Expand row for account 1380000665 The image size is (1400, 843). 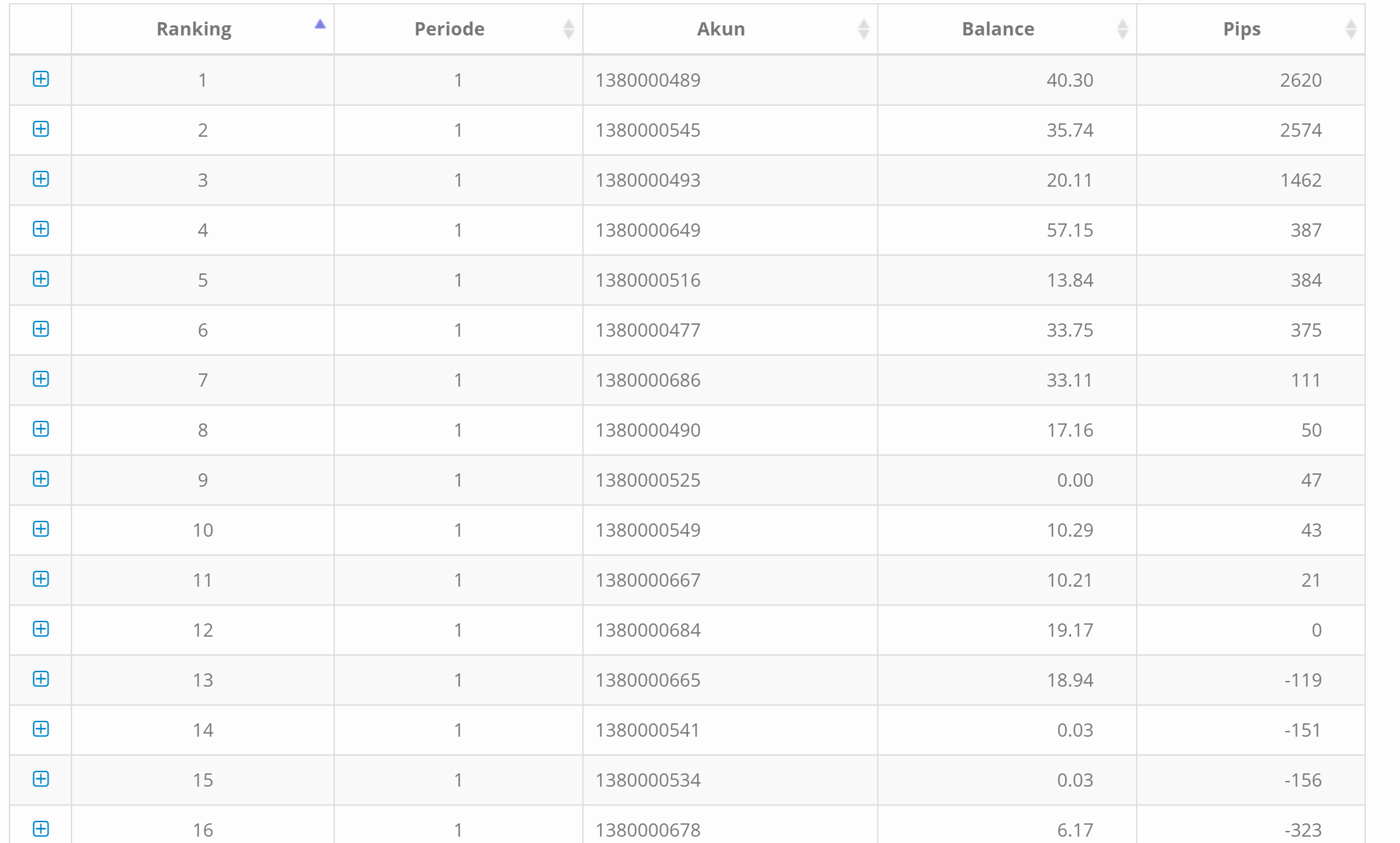[x=41, y=679]
